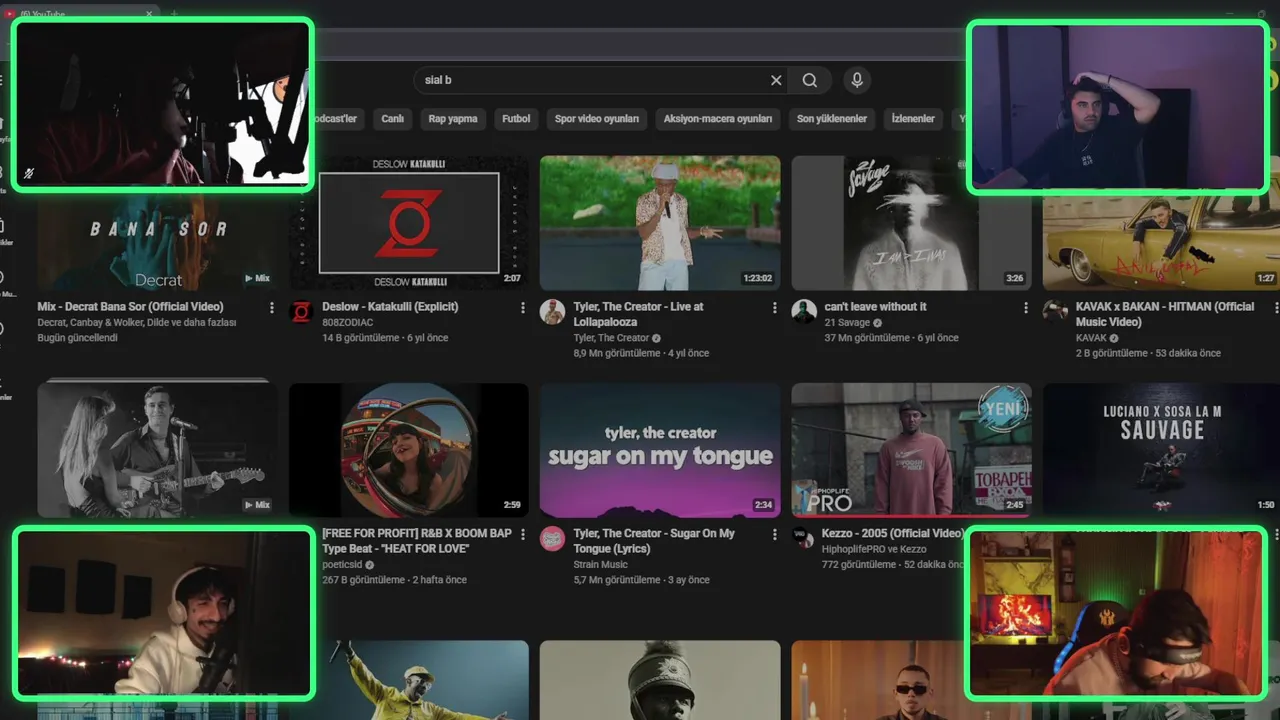The image size is (1280, 720).
Task: Open the three-dot menu for Sugar On My Tongue (Lyrics)
Action: (774, 535)
